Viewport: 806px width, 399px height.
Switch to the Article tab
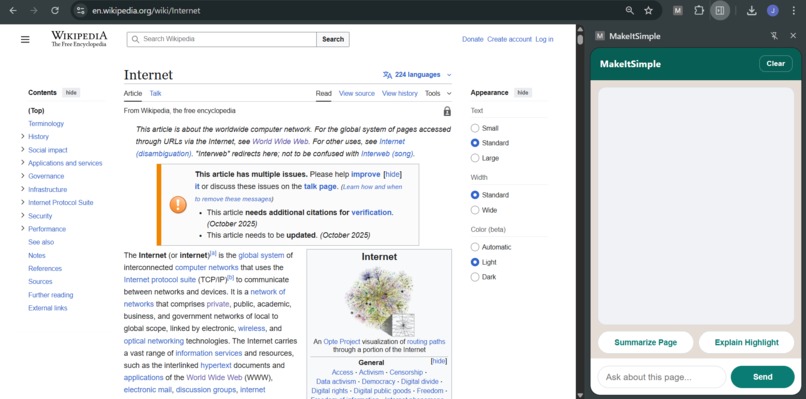(x=133, y=94)
